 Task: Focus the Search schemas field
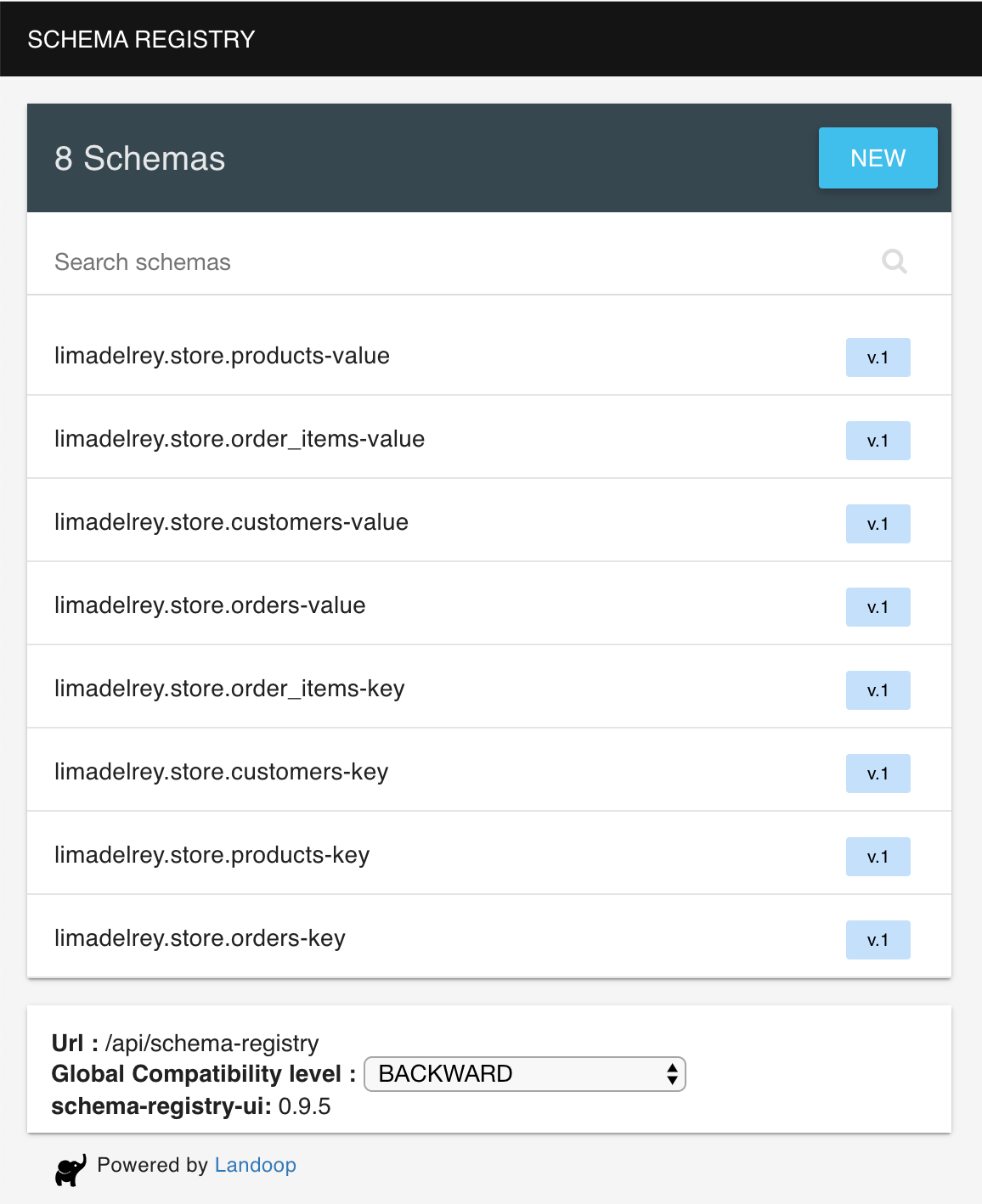pos(489,262)
